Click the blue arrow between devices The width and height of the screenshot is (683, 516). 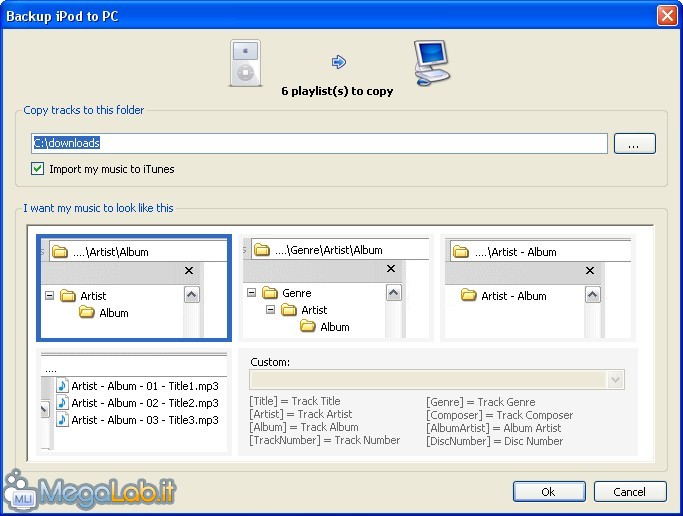click(338, 62)
